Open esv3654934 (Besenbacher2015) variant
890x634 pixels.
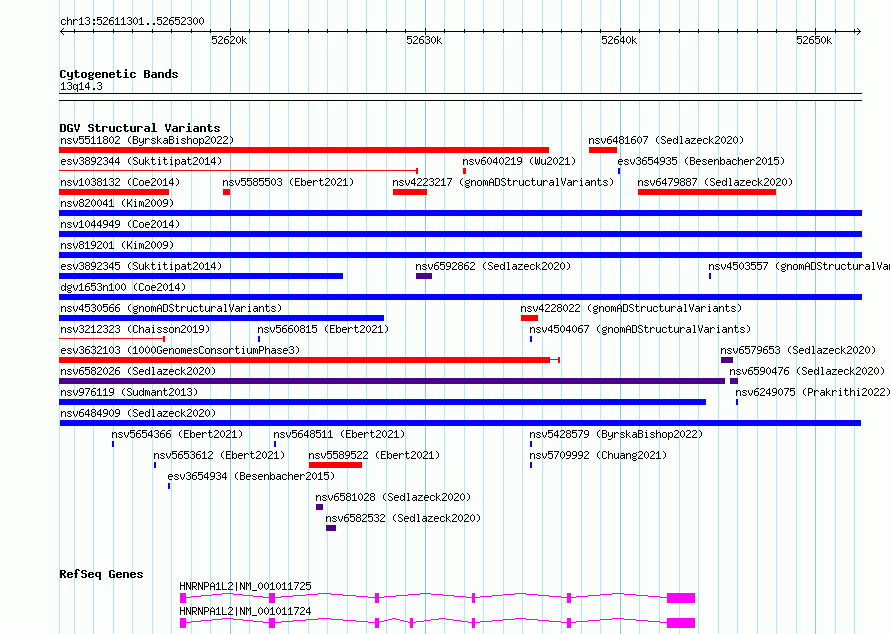pyautogui.click(x=251, y=476)
